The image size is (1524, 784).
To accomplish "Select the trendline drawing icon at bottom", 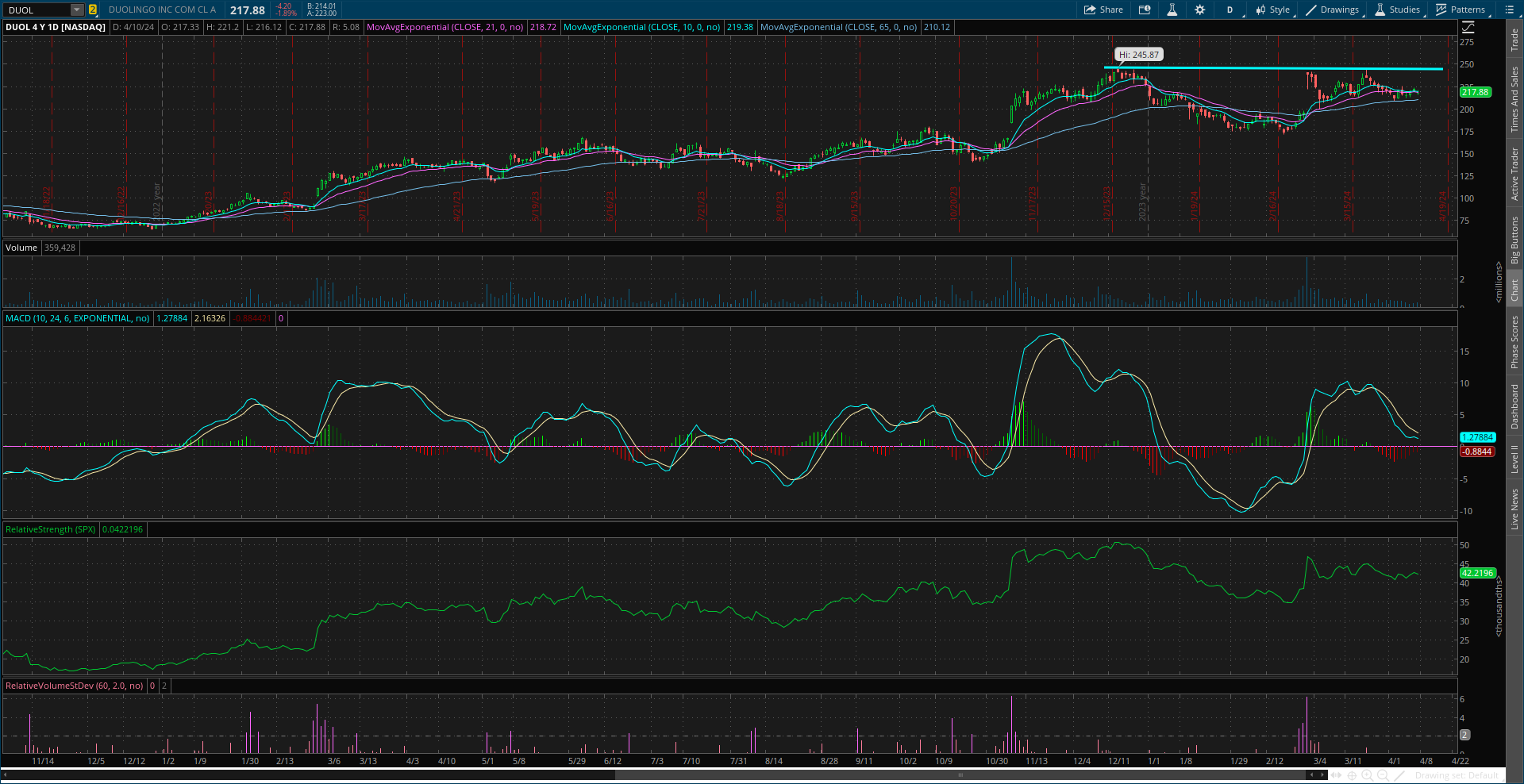I will (1399, 775).
